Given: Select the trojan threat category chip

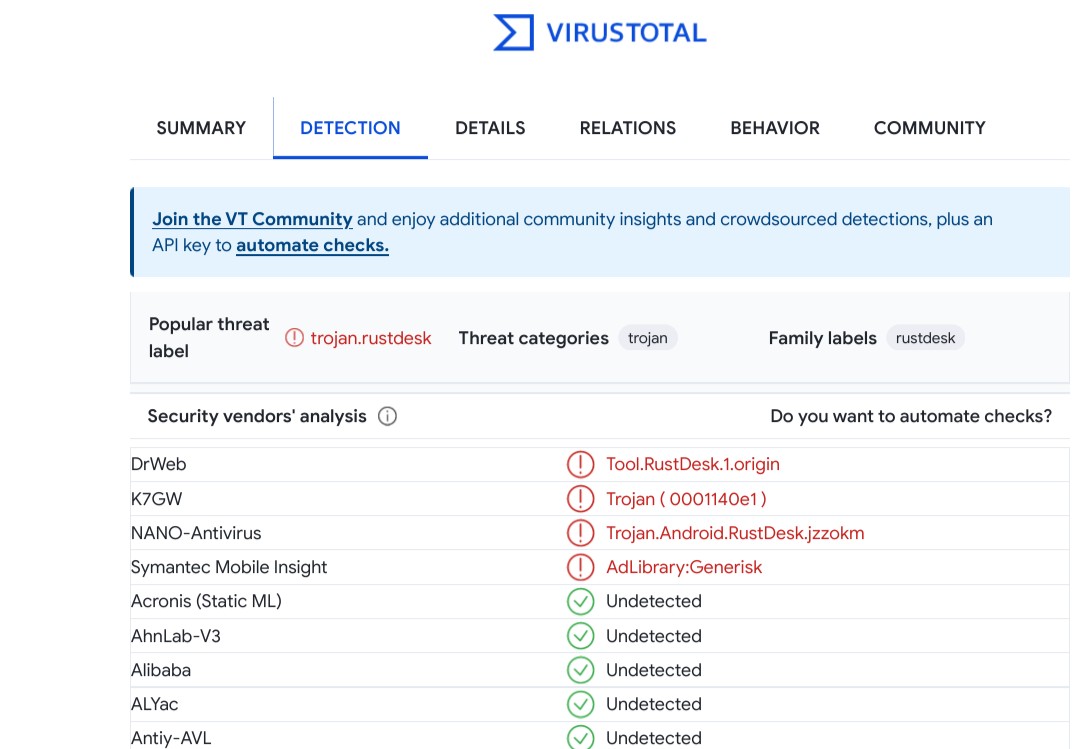Looking at the screenshot, I should pos(648,338).
